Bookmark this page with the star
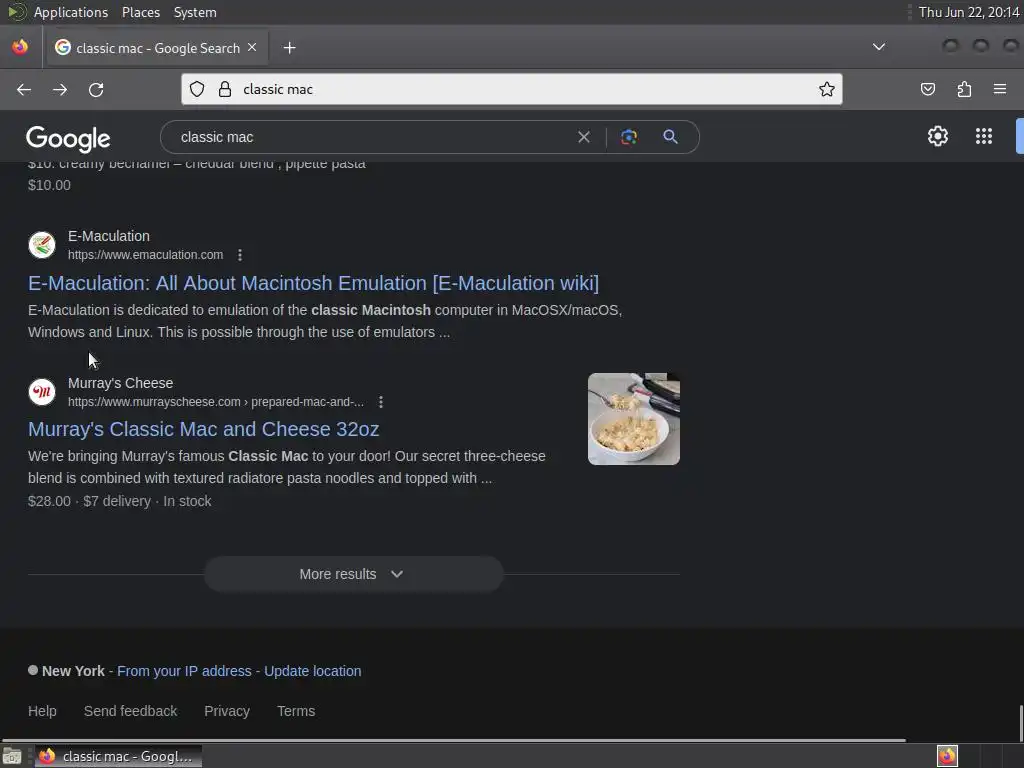 point(827,89)
